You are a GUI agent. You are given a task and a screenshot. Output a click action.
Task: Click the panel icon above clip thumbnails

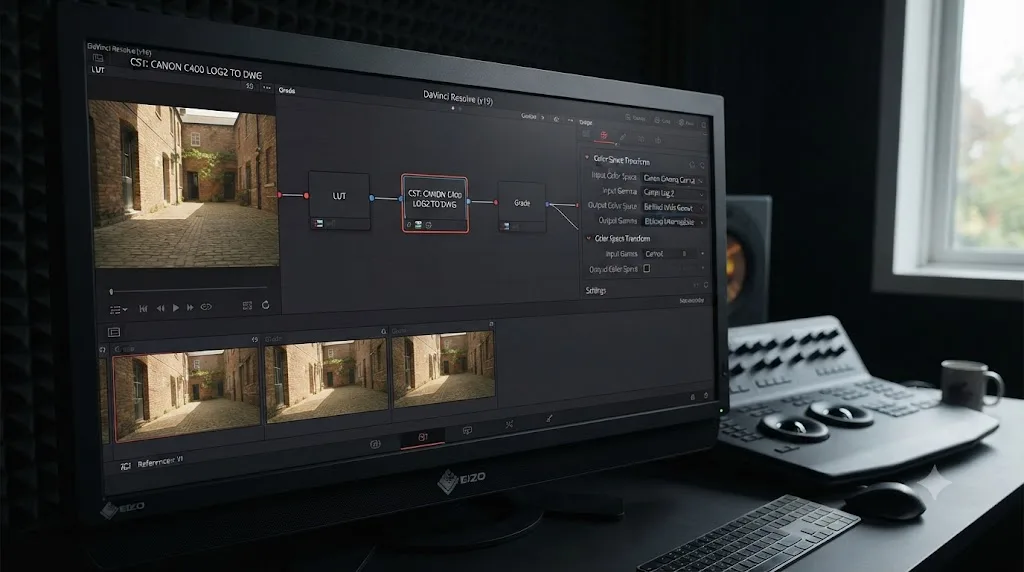[x=114, y=332]
